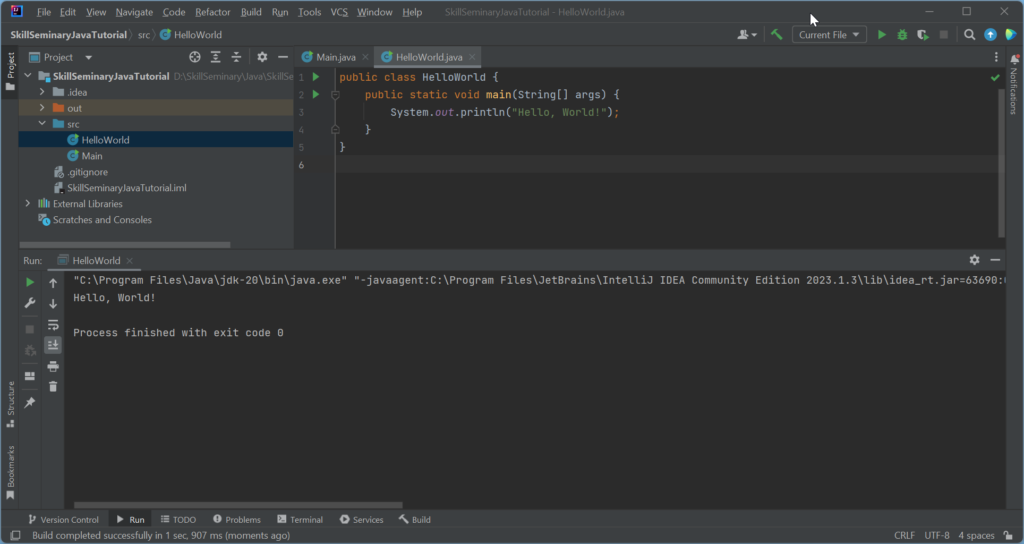Click the wrench Modify Run Configuration icon
Screen dimensions: 1024x544
tap(30, 303)
